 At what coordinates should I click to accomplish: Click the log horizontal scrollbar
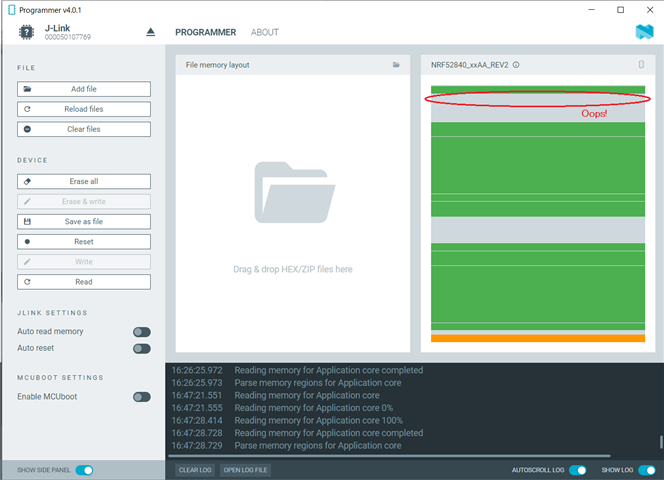click(389, 456)
